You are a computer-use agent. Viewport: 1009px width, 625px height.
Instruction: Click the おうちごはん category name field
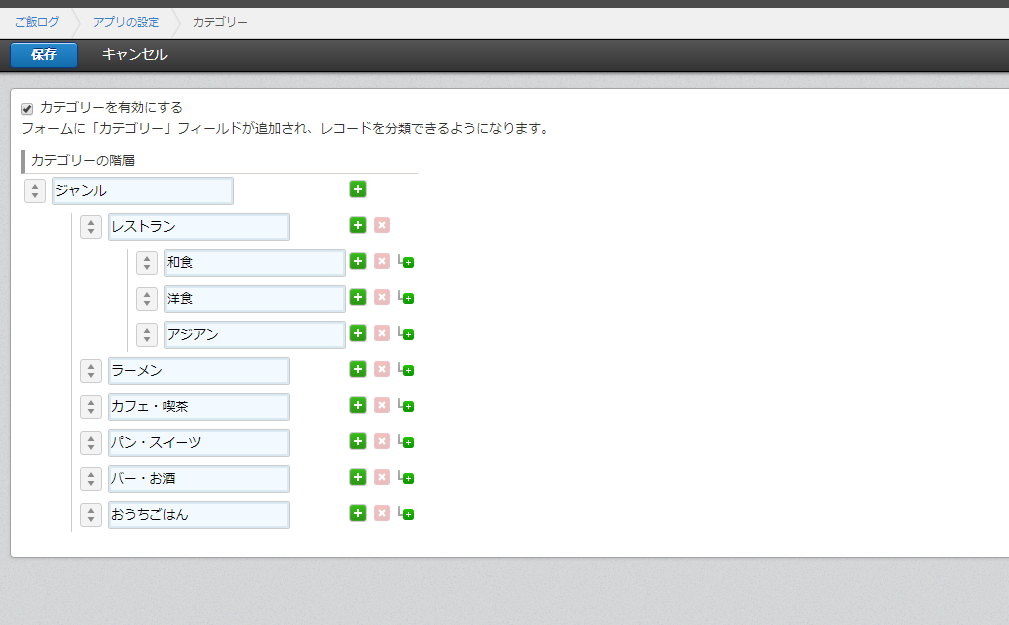coord(199,516)
